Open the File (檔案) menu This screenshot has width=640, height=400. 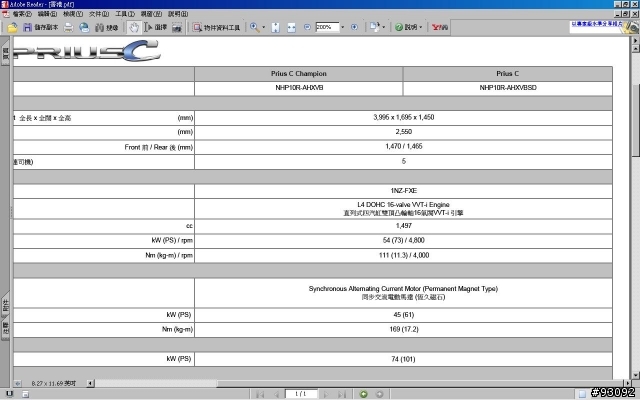(22, 14)
